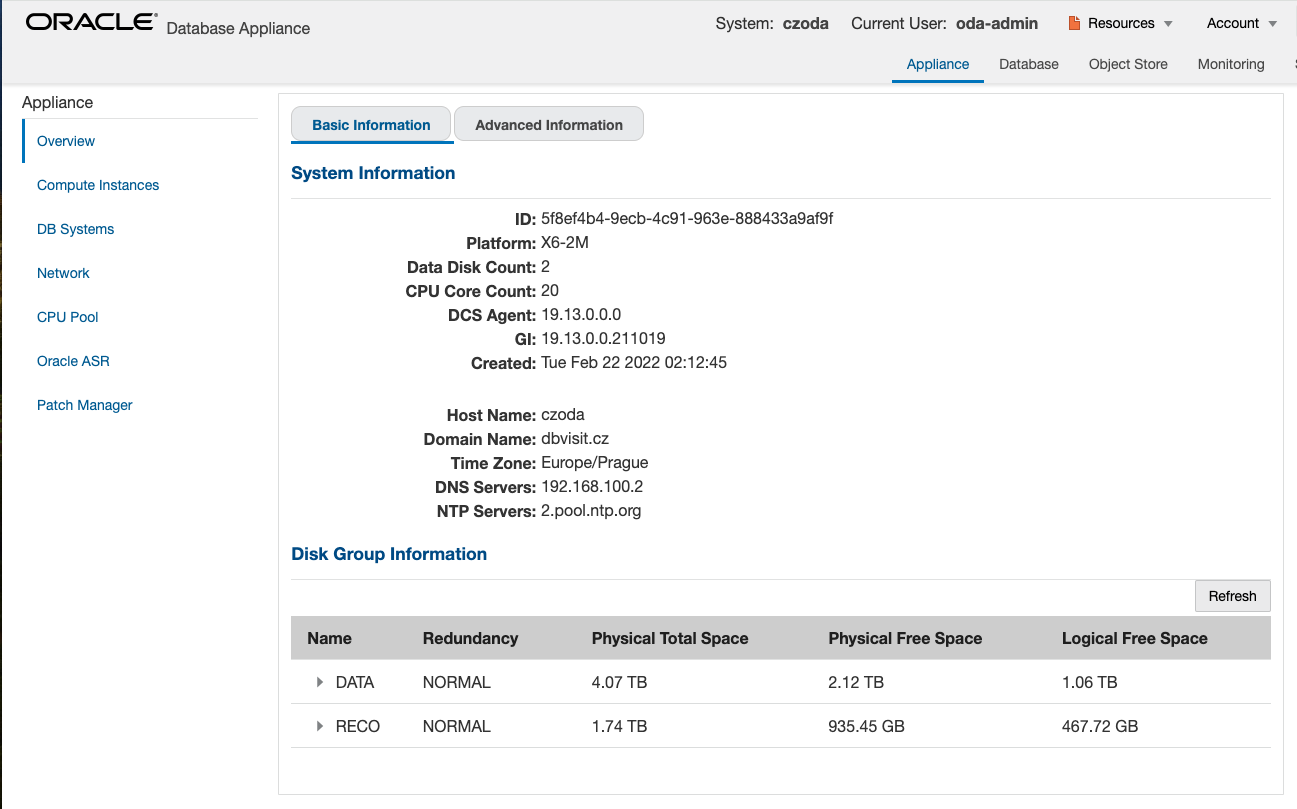The image size is (1297, 809).
Task: Select the Advanced Information tab
Action: pos(549,125)
